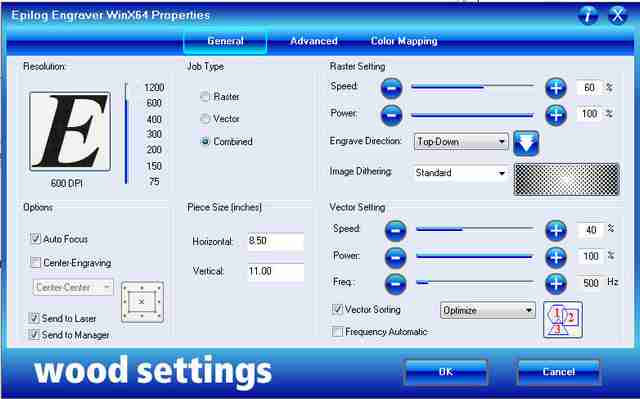Click the Vector Speed value field 40
The image size is (640, 399).
(x=591, y=230)
